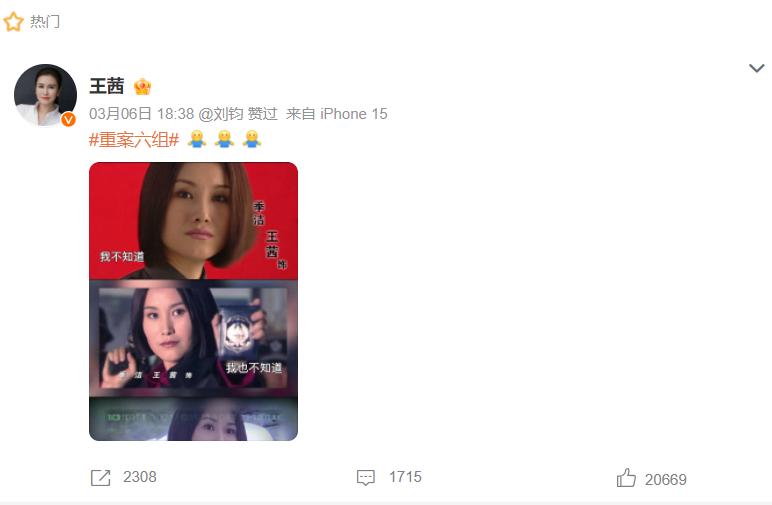772x505 pixels.
Task: Open the 王茜 username link
Action: click(106, 86)
